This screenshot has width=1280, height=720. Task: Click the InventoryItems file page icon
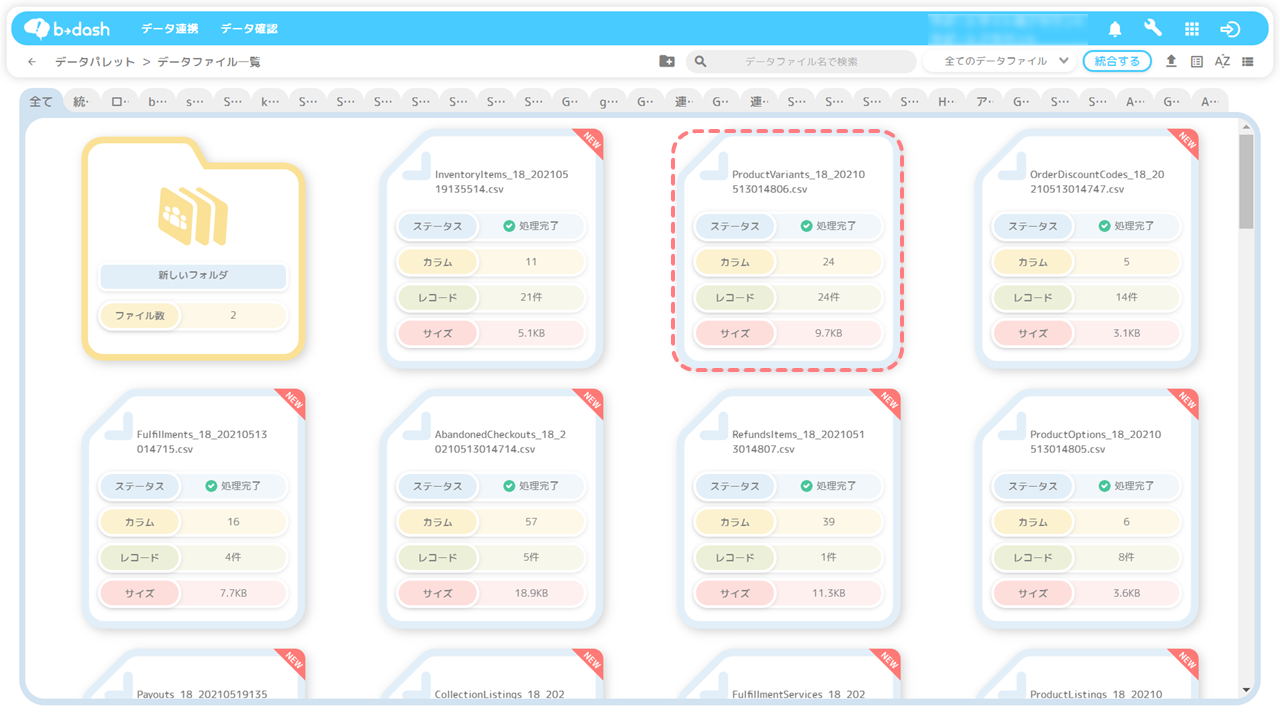click(x=417, y=167)
